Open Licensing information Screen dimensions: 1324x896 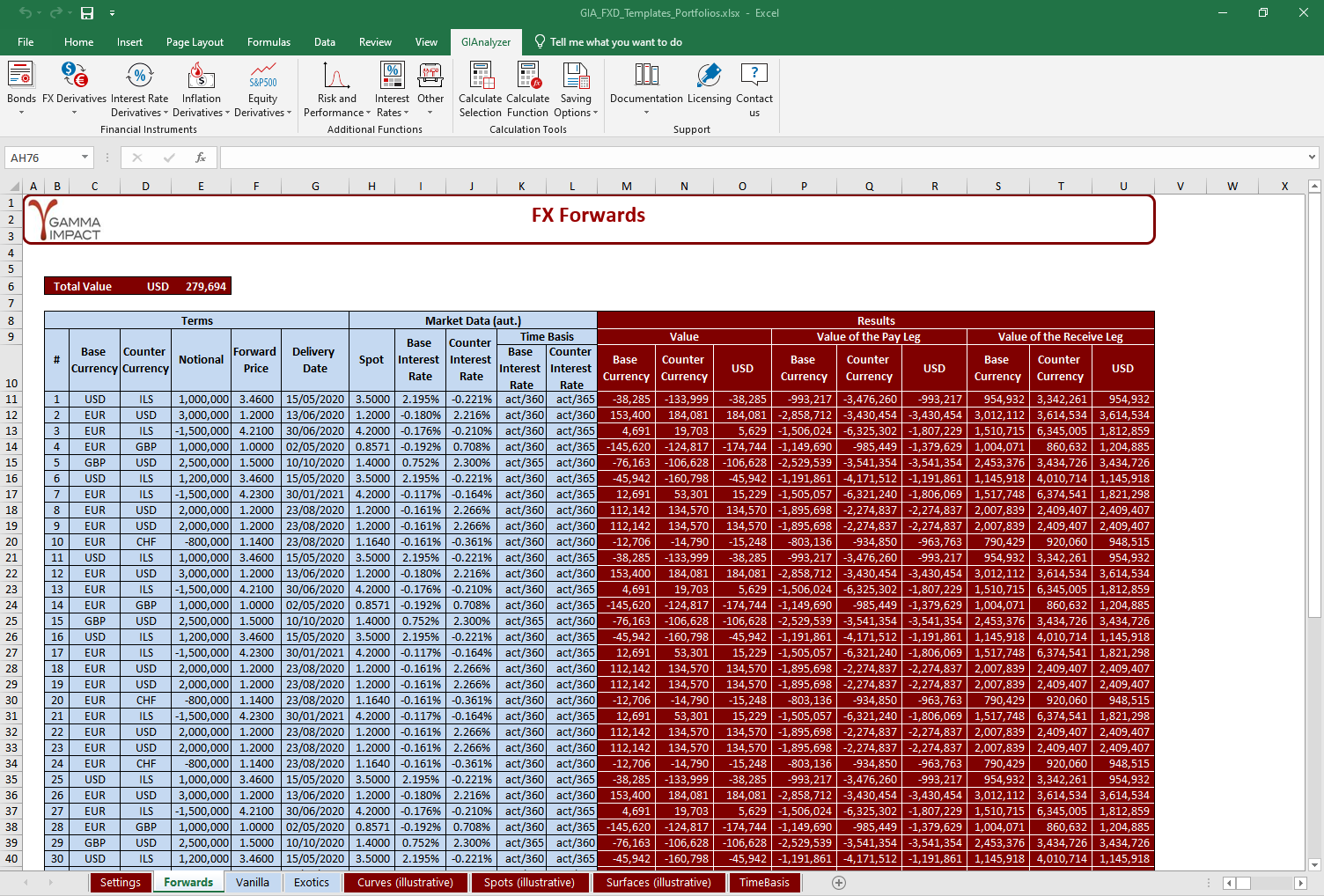pyautogui.click(x=709, y=84)
